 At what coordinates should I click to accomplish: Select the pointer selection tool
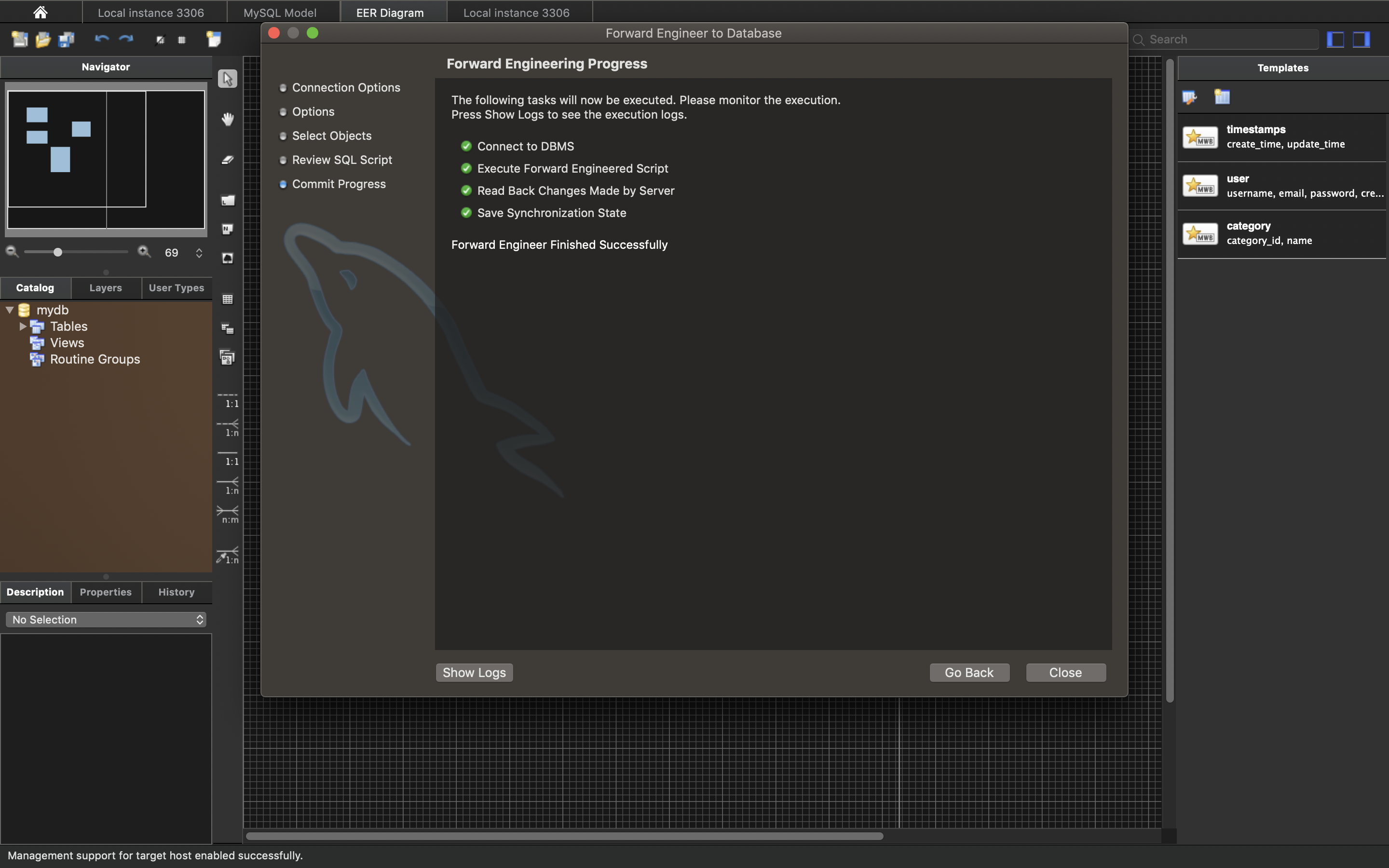[x=228, y=79]
